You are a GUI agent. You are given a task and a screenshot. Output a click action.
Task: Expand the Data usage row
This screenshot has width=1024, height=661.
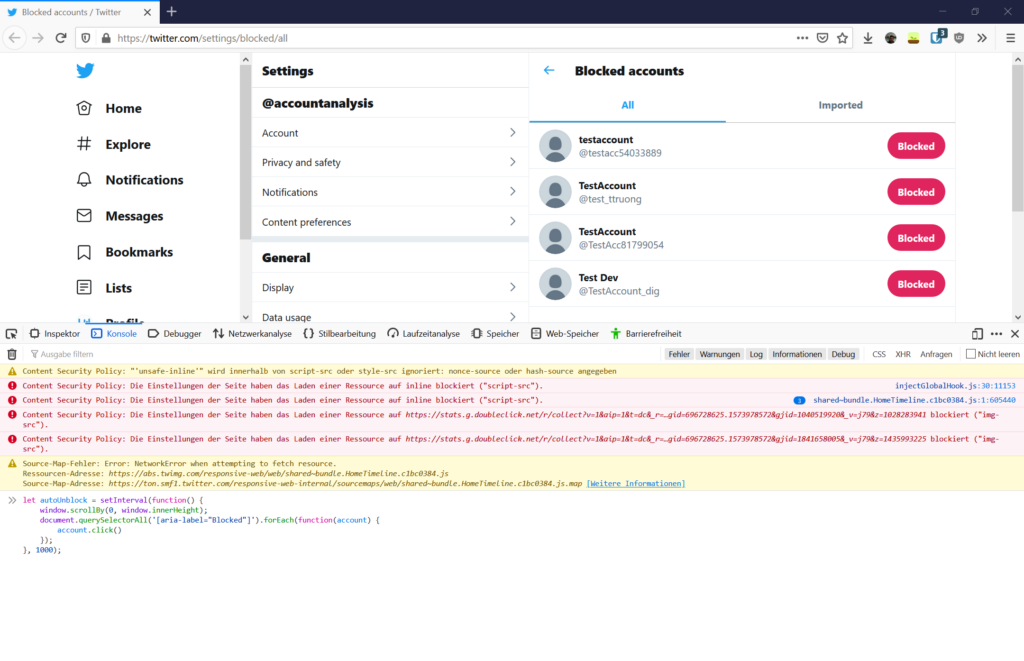(390, 315)
